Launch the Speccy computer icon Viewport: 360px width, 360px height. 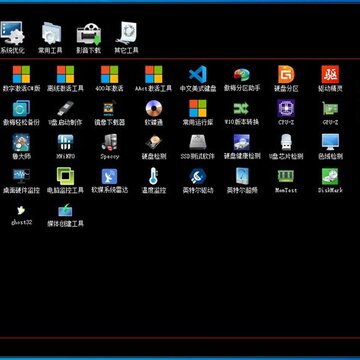point(109,147)
